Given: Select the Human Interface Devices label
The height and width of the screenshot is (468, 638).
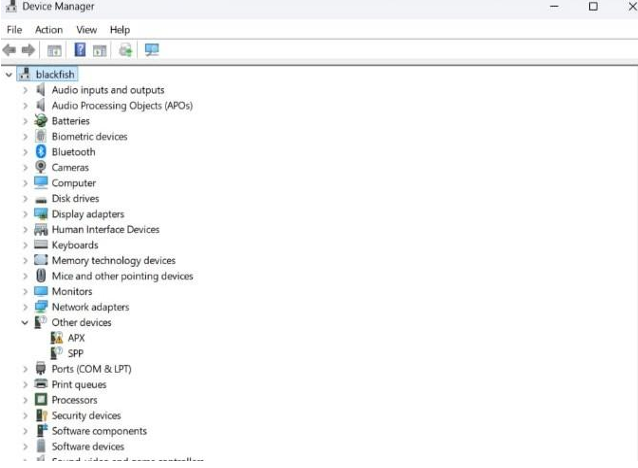Looking at the screenshot, I should point(105,229).
